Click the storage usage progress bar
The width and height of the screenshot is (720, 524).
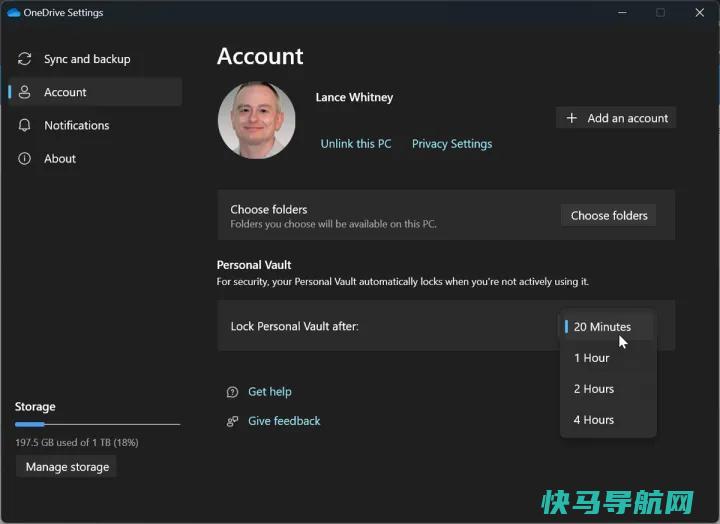click(x=97, y=424)
